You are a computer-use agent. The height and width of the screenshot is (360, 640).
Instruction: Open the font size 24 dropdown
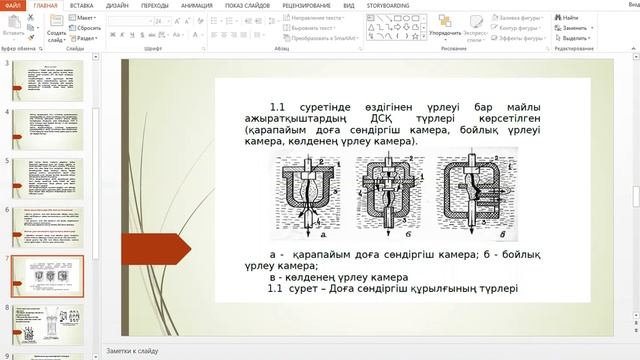point(169,21)
